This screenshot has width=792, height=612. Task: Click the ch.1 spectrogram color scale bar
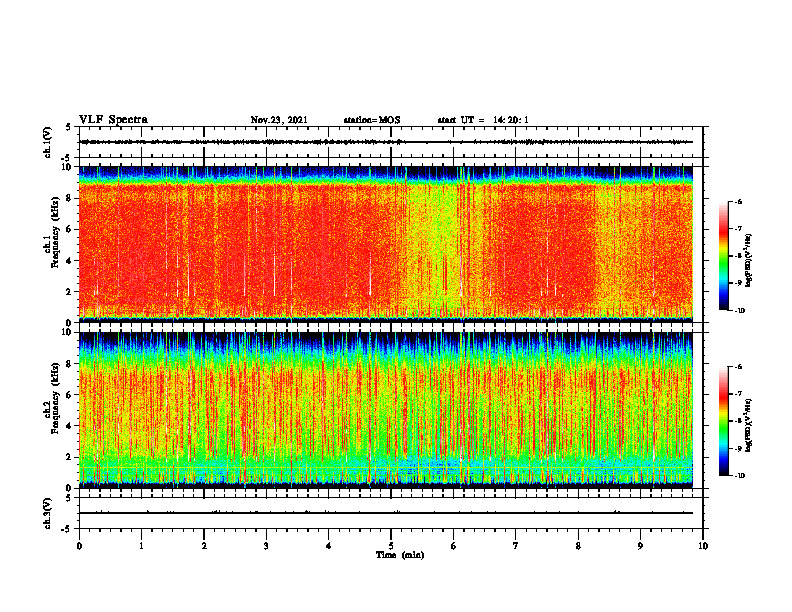pos(723,256)
